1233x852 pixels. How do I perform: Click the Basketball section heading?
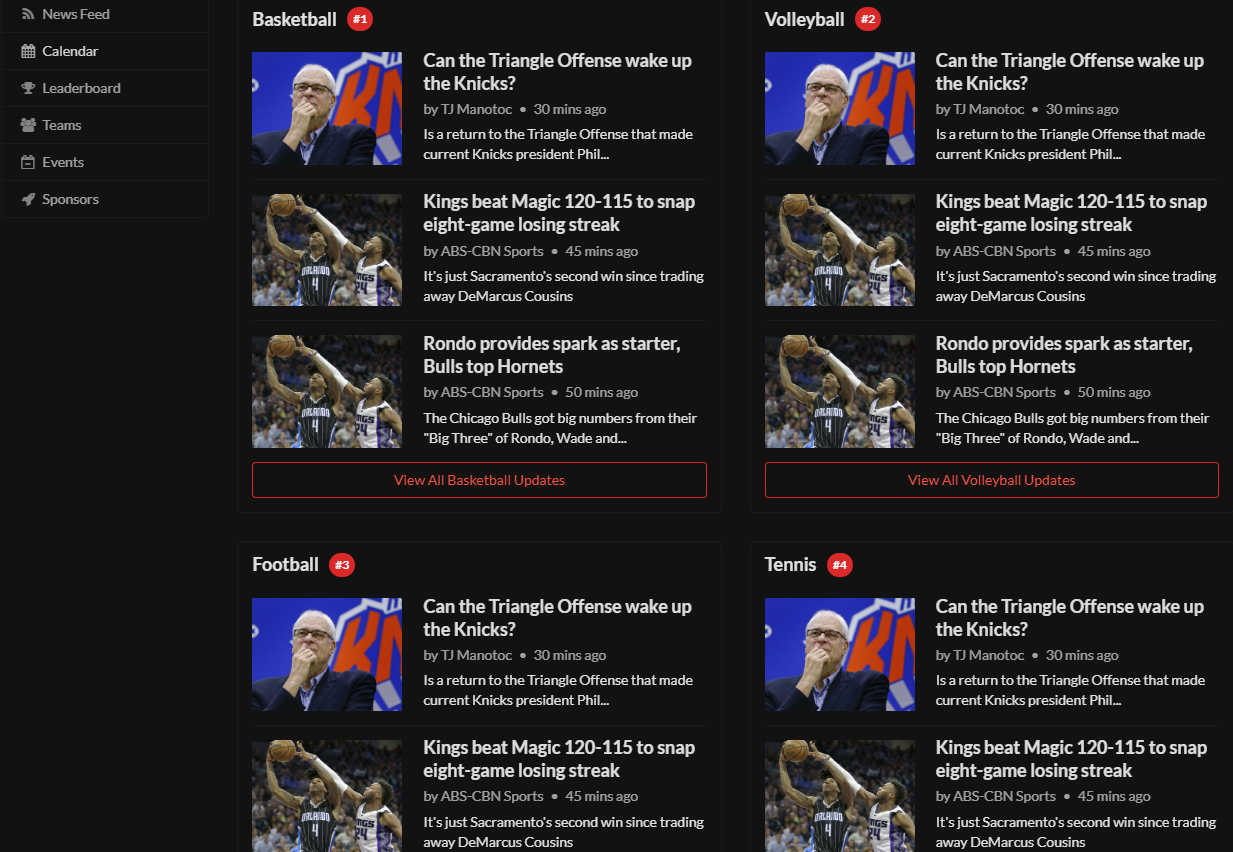coord(294,19)
